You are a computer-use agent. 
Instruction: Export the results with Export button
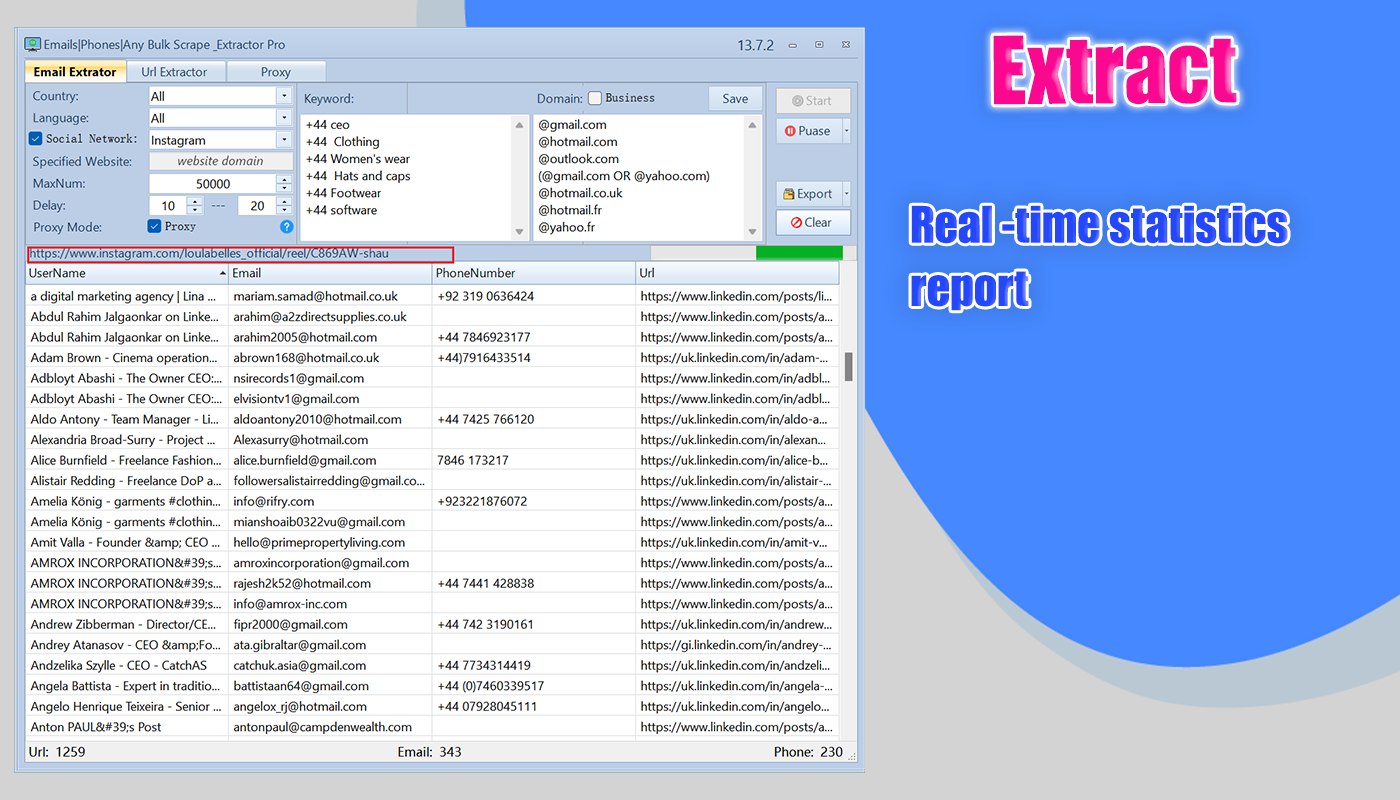tap(809, 194)
